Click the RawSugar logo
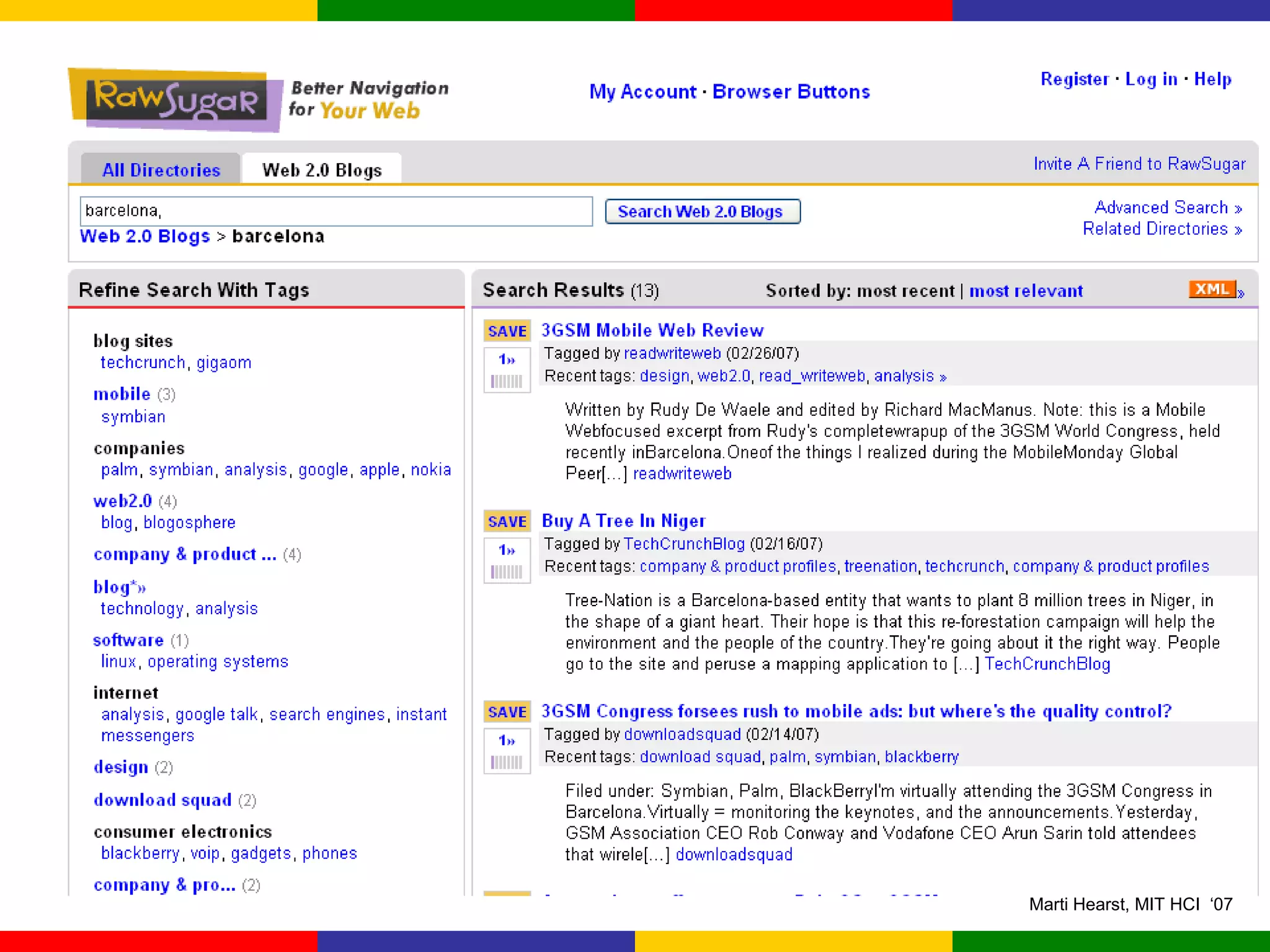1270x952 pixels. click(x=175, y=100)
